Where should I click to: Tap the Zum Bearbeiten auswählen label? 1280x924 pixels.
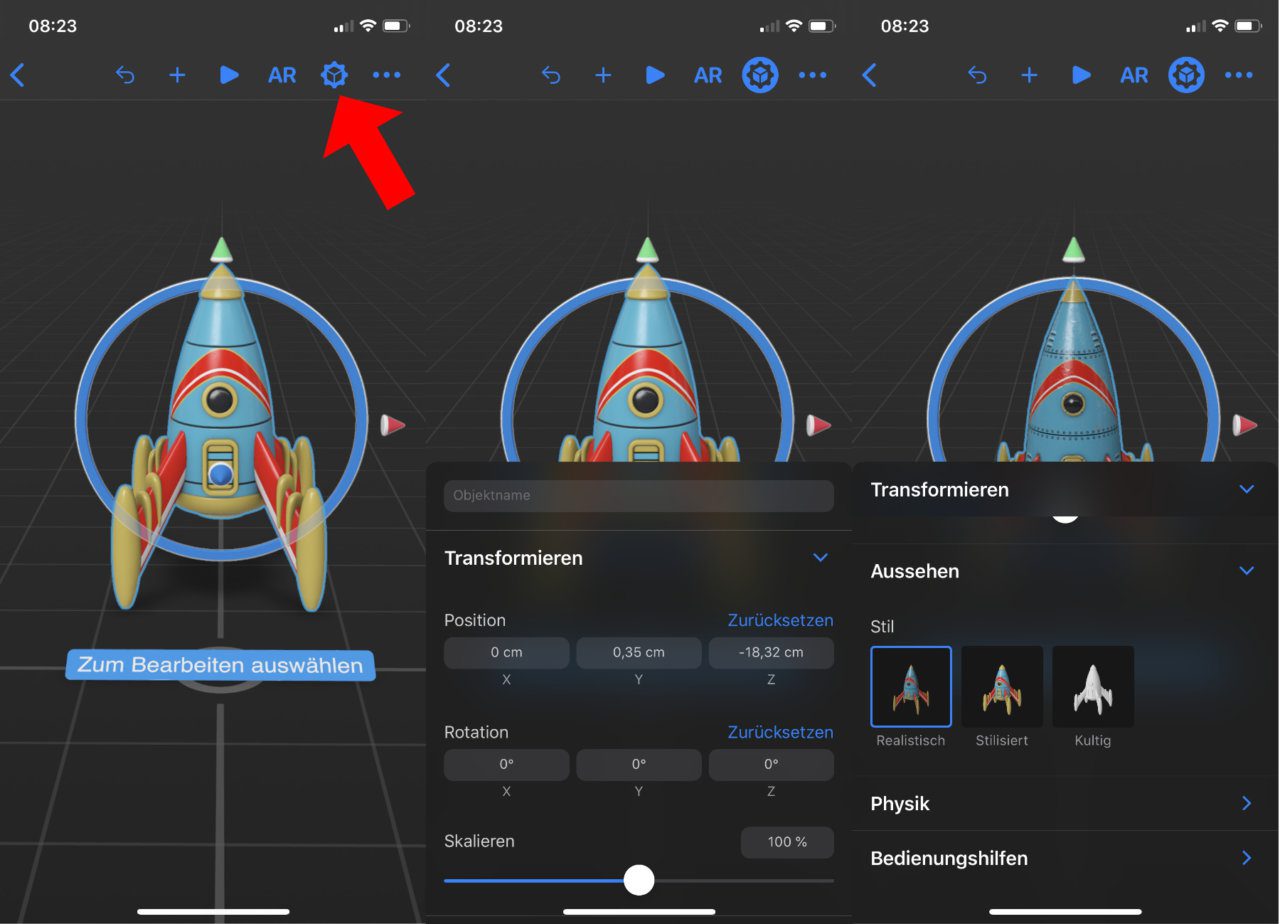coord(220,664)
